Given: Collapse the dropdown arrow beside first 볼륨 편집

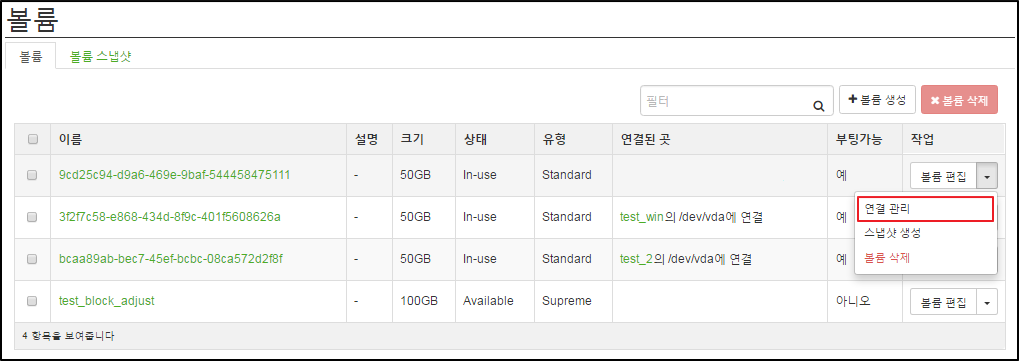Looking at the screenshot, I should pyautogui.click(x=987, y=176).
